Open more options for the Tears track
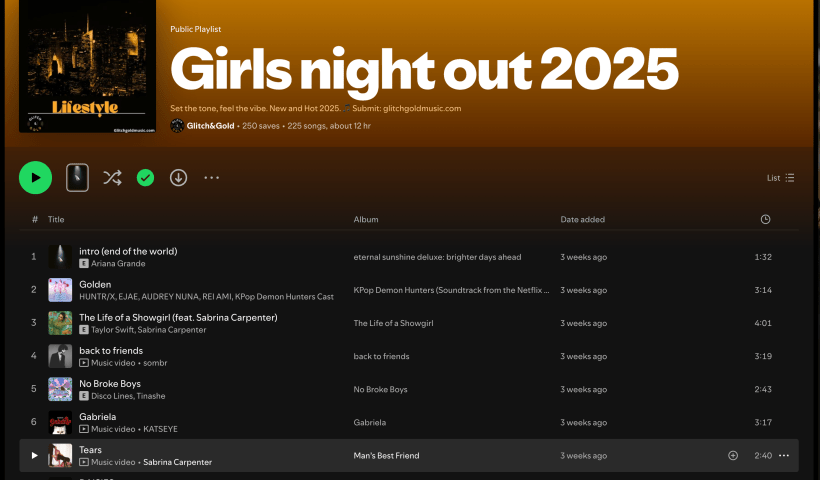 [783, 456]
